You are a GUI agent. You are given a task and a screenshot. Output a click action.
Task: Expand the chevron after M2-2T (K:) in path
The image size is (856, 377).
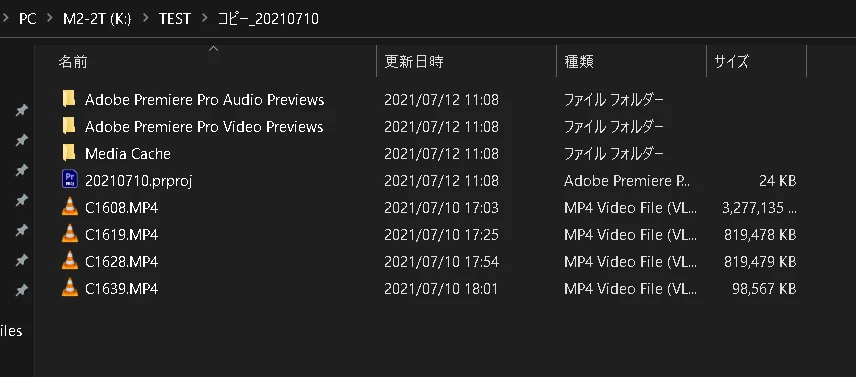tap(146, 19)
